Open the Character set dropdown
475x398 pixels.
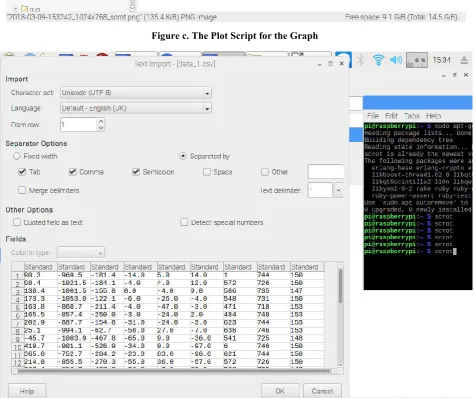click(136, 93)
